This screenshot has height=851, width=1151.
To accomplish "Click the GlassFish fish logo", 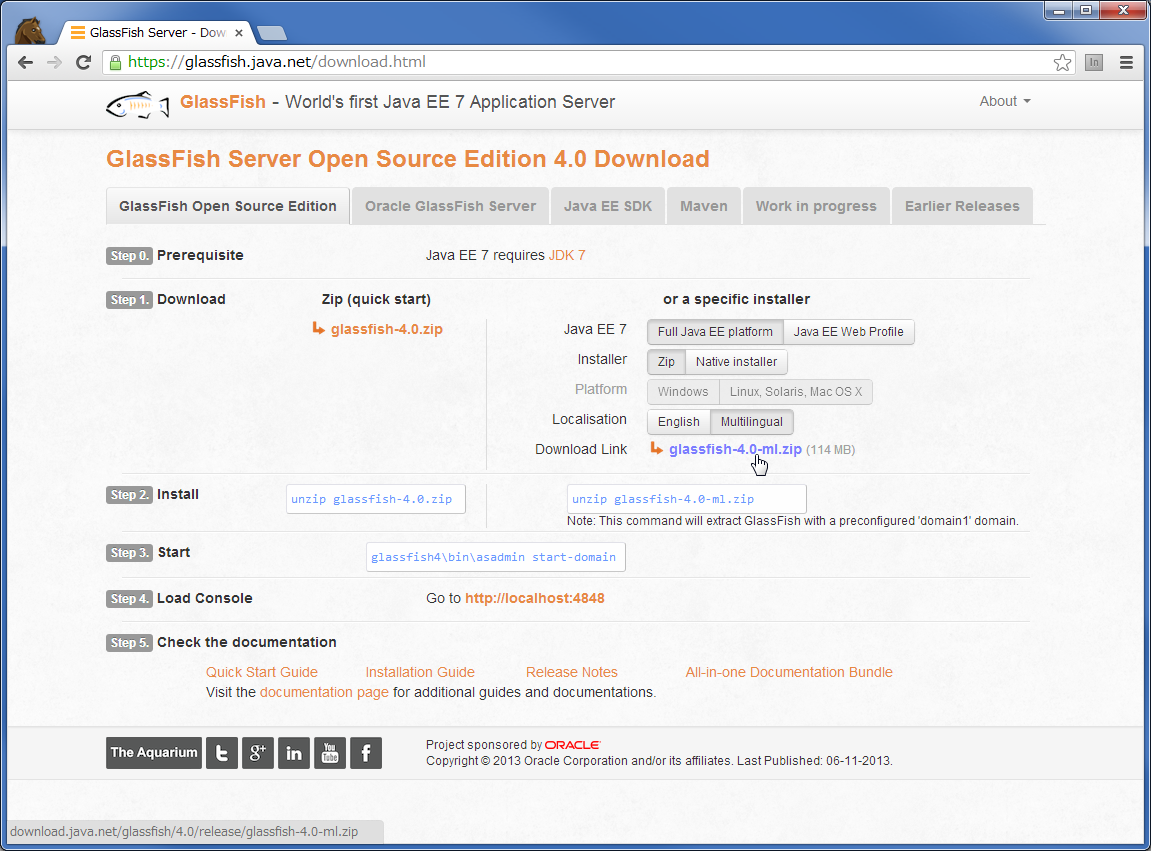I will pos(136,104).
